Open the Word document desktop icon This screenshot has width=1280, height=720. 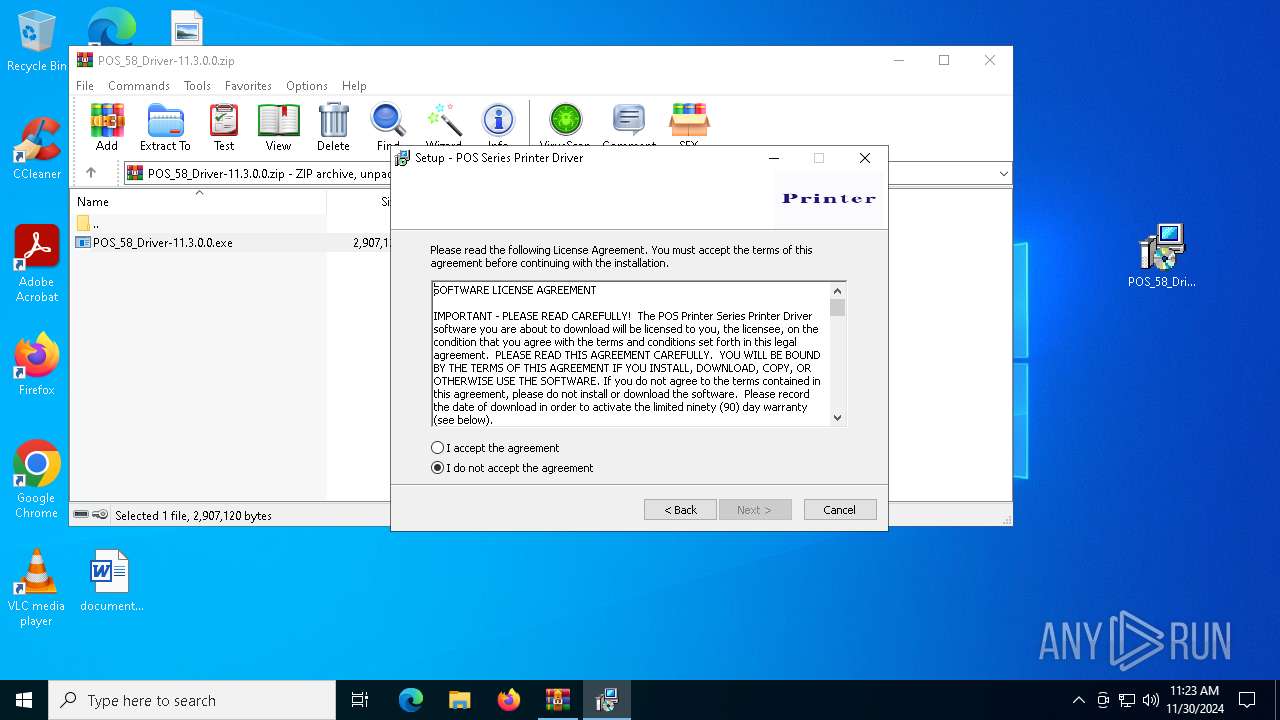coord(111,581)
